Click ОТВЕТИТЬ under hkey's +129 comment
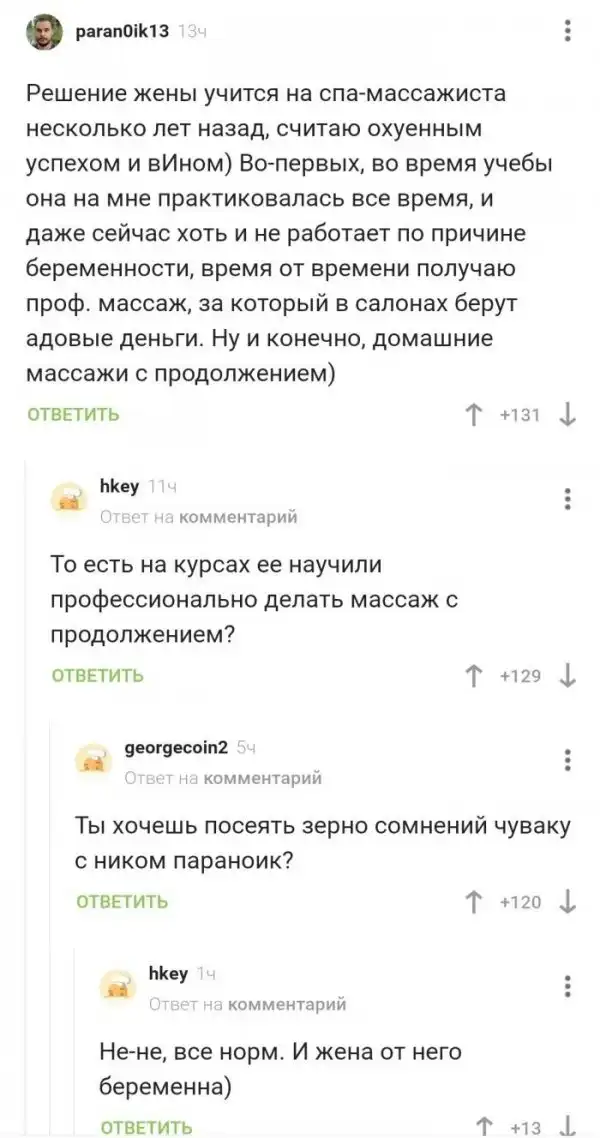Image resolution: width=600 pixels, height=1138 pixels. click(98, 676)
